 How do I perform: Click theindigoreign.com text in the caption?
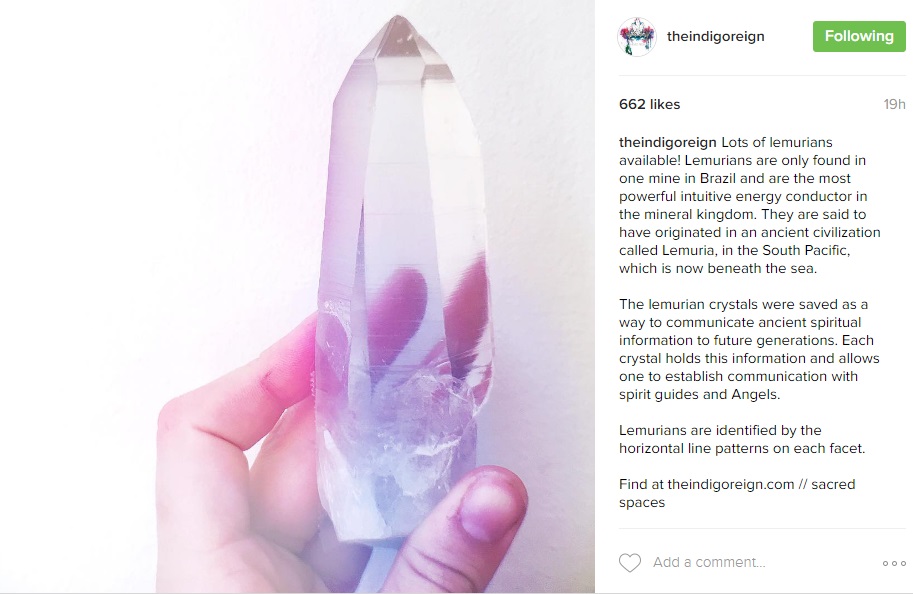[730, 484]
